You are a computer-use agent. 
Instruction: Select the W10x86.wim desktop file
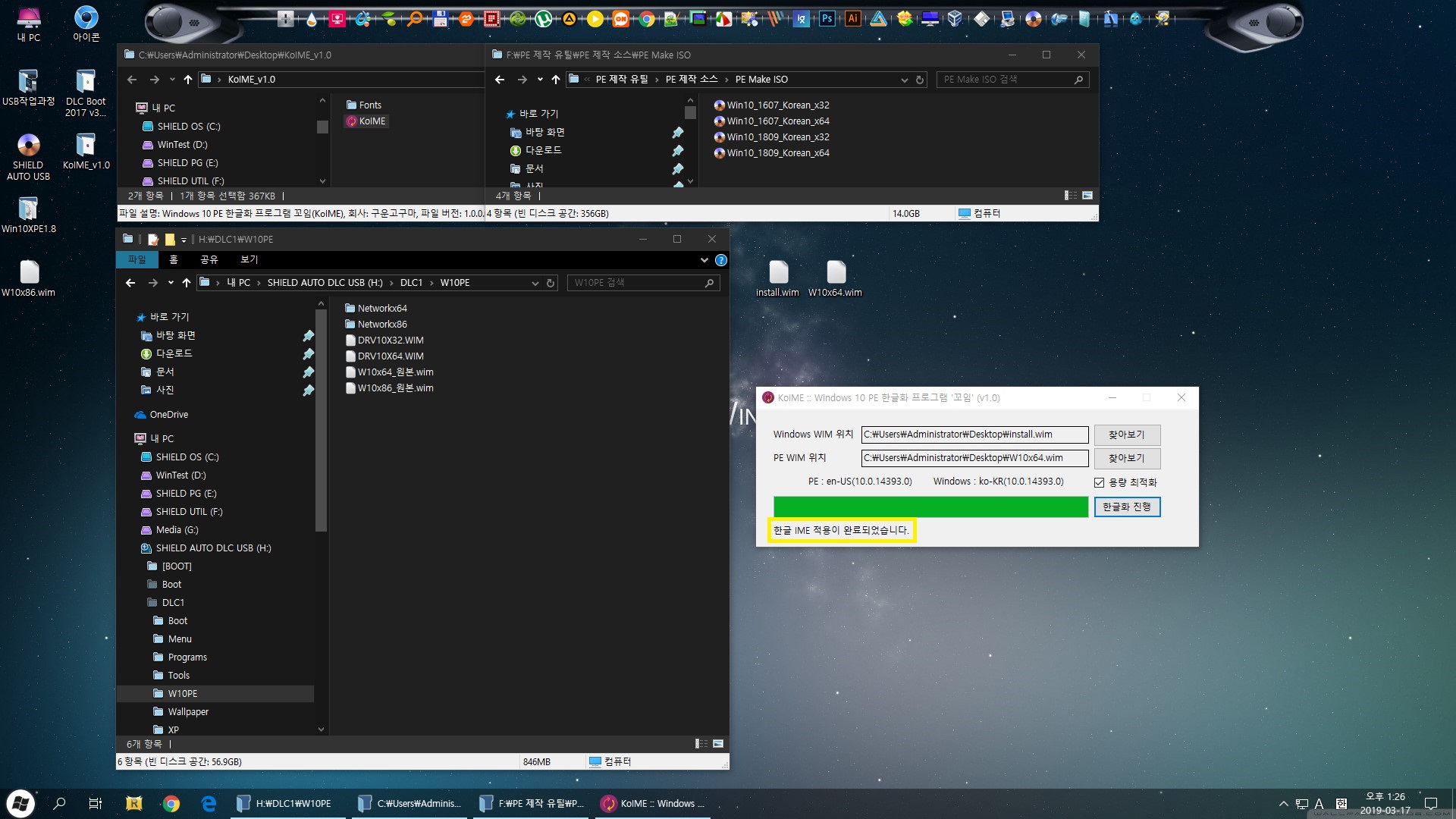(28, 279)
